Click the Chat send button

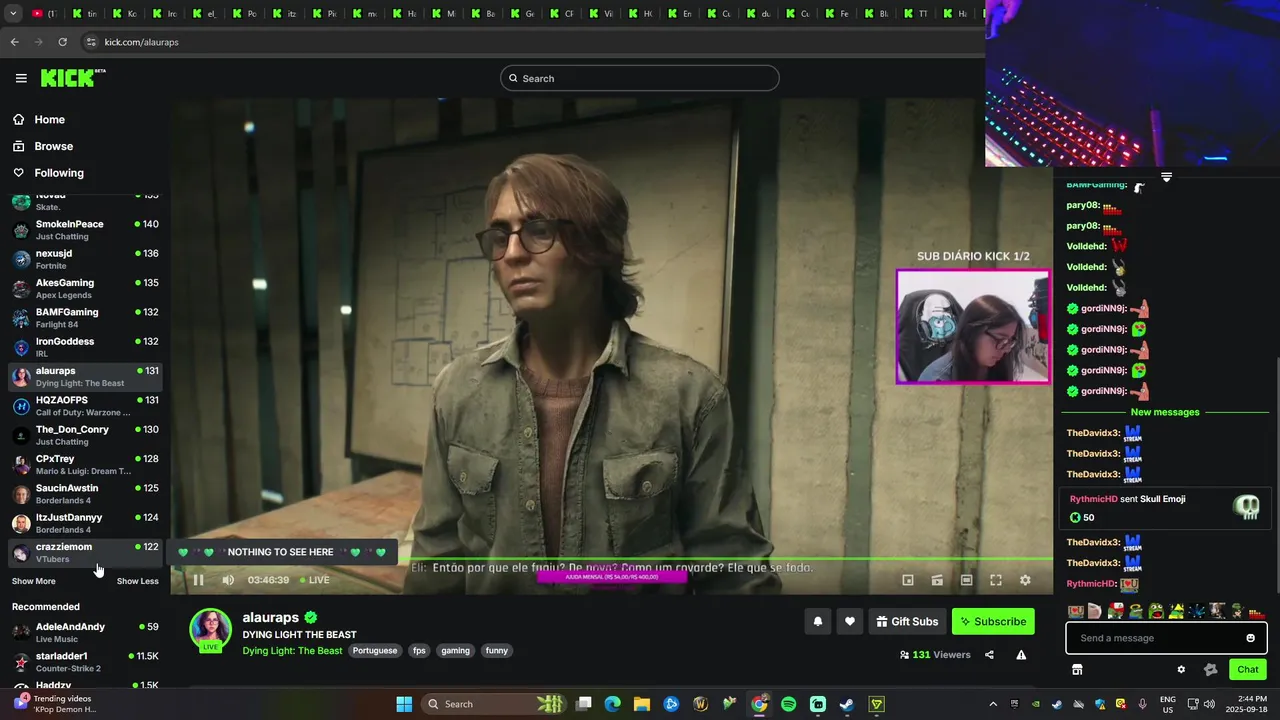pos(1248,669)
